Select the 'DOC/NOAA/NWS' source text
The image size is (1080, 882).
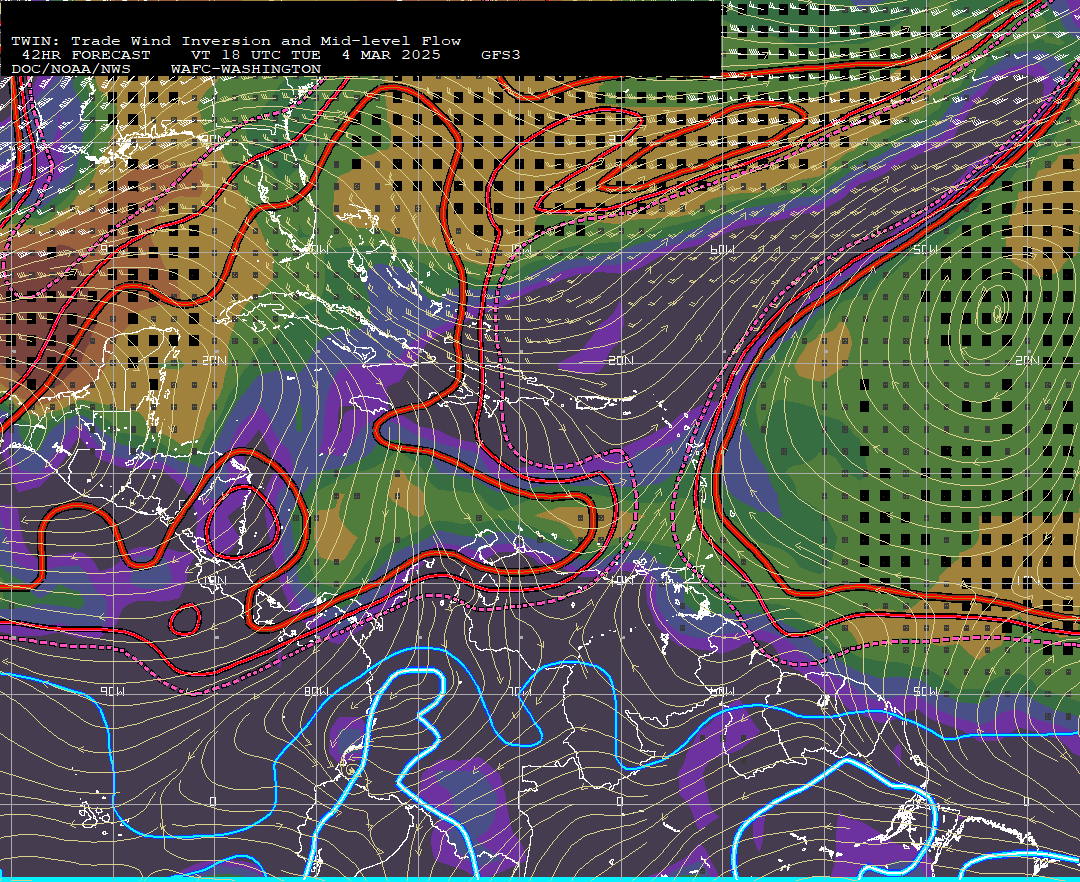pyautogui.click(x=71, y=70)
